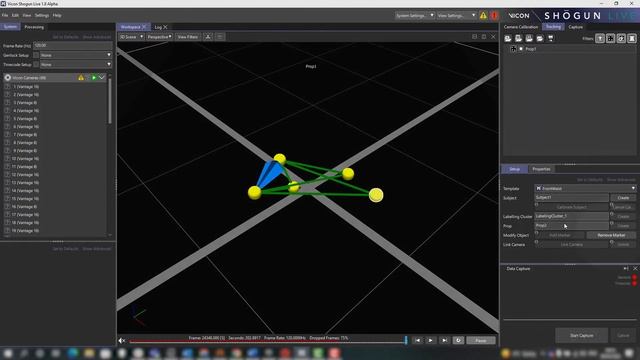
Task: Switch to the Processing tab
Action: pyautogui.click(x=34, y=27)
